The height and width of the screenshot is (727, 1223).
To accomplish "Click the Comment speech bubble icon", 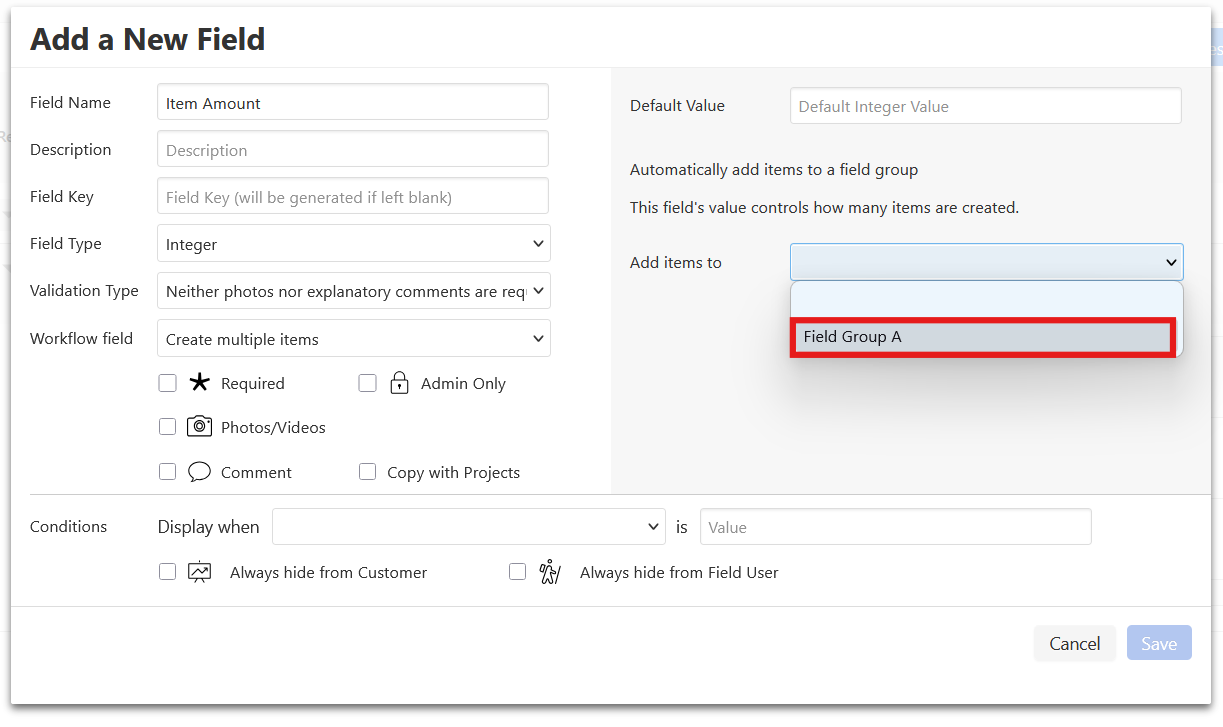I will click(x=199, y=472).
